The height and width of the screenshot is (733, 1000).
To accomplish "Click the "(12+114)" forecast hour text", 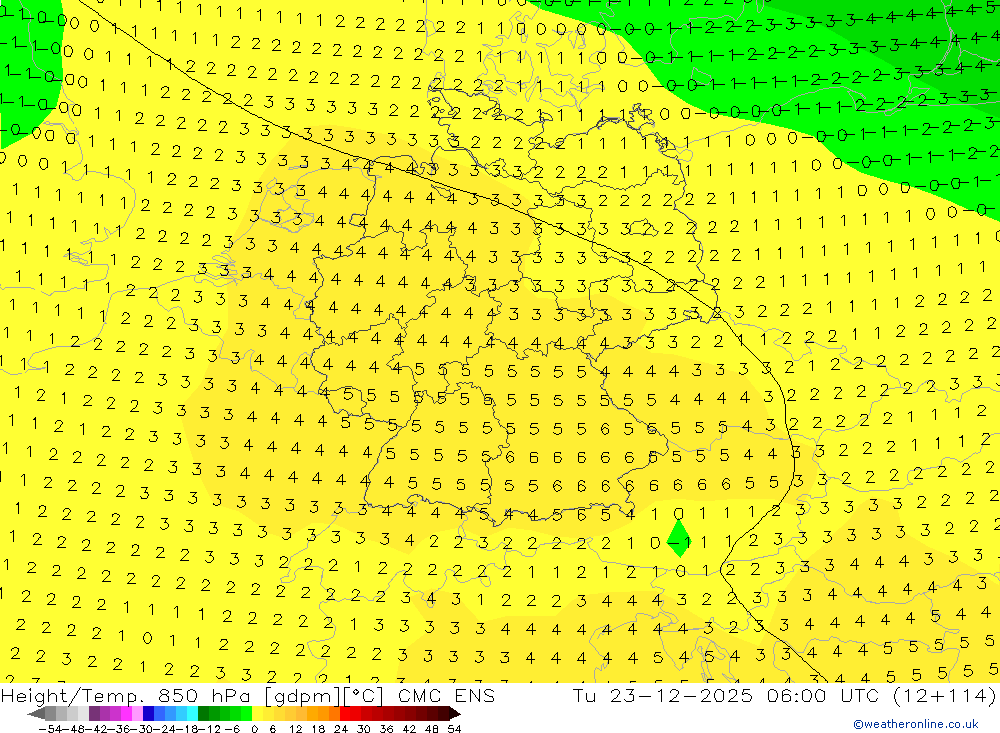I will tap(945, 695).
